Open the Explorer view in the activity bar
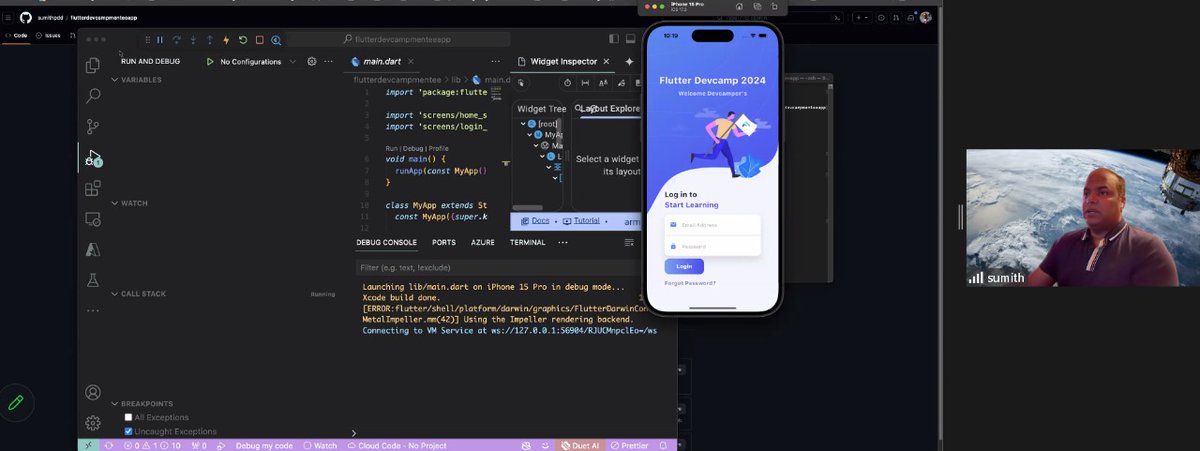This screenshot has height=451, width=1200. point(93,65)
